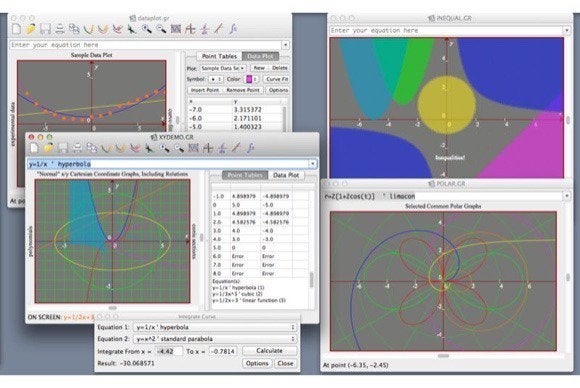Click Copy graph icon in dataplot.gr toolbar
Viewport: 580px width, 388px height.
click(x=74, y=29)
